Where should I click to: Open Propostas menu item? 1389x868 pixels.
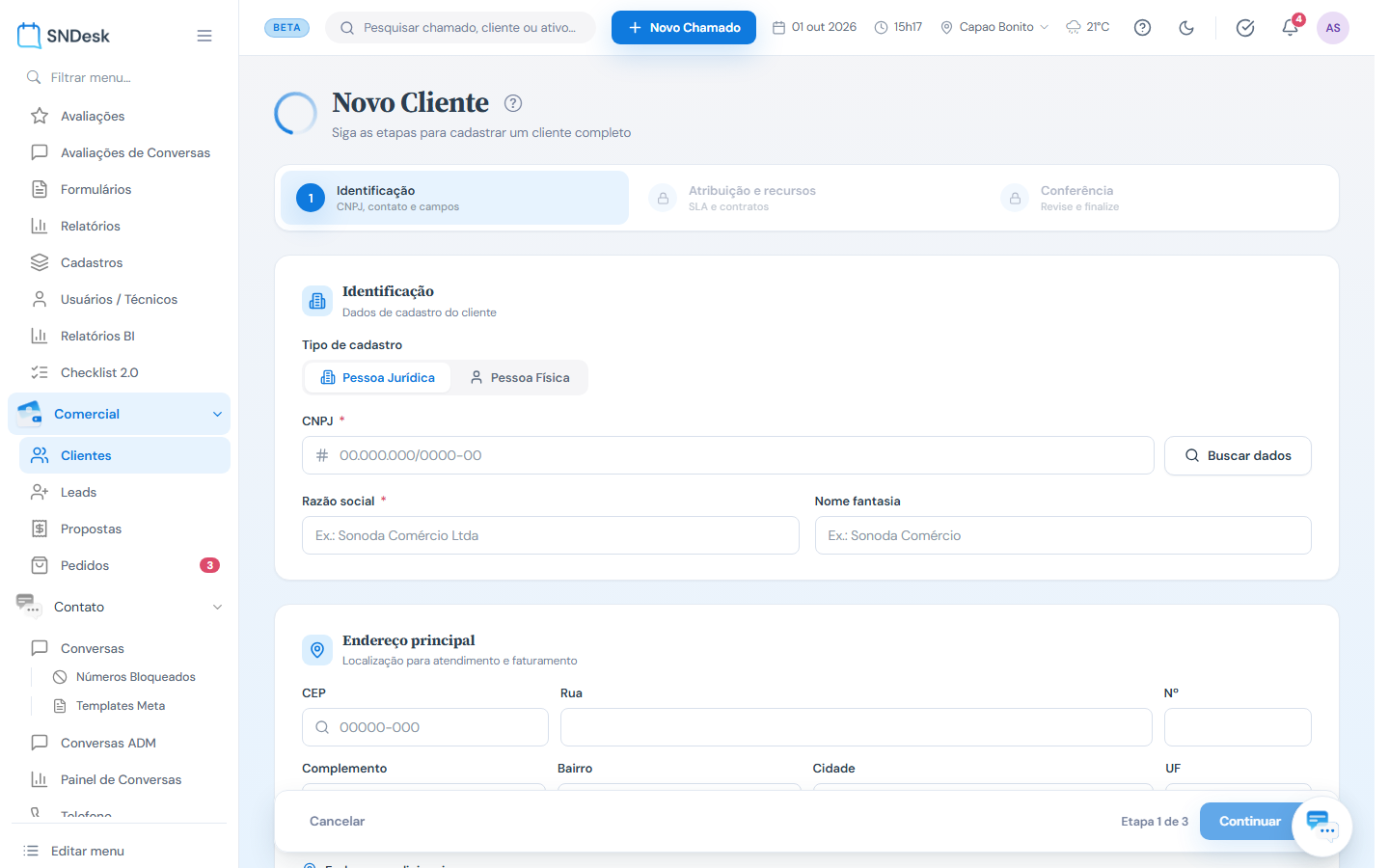click(x=124, y=529)
